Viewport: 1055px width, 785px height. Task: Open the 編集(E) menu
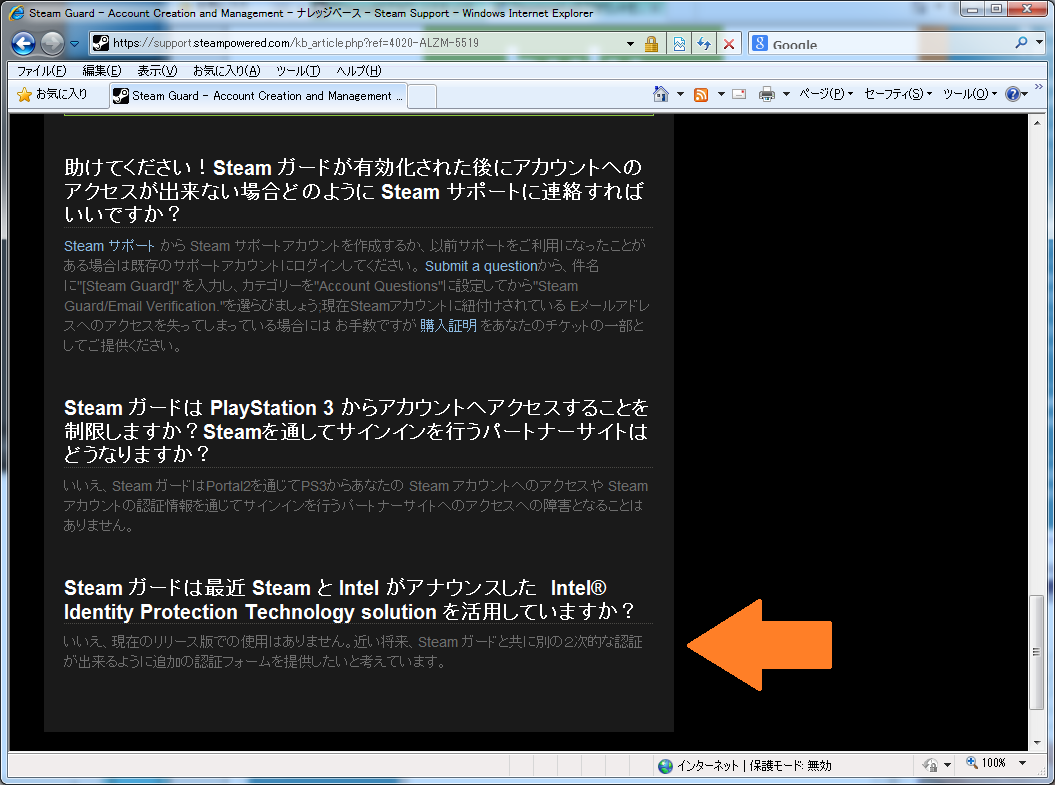coord(102,71)
